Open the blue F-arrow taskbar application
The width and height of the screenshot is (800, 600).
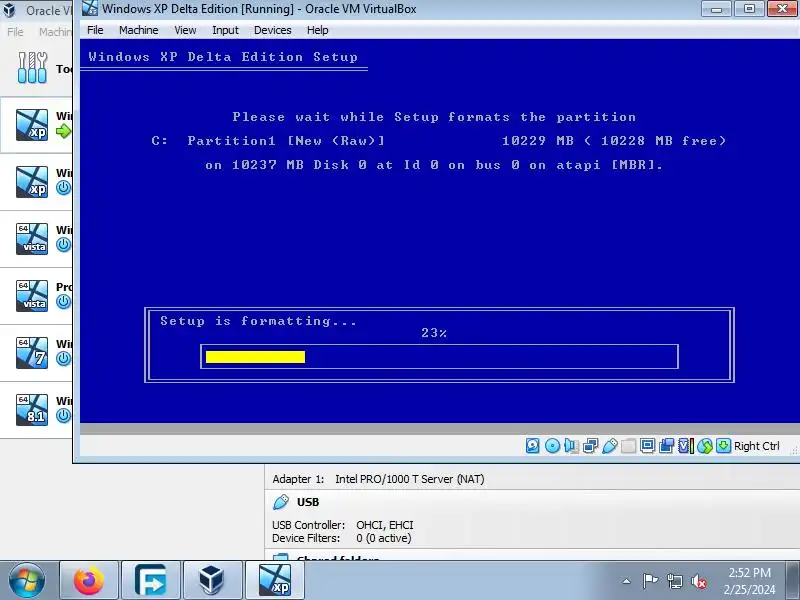pyautogui.click(x=151, y=581)
